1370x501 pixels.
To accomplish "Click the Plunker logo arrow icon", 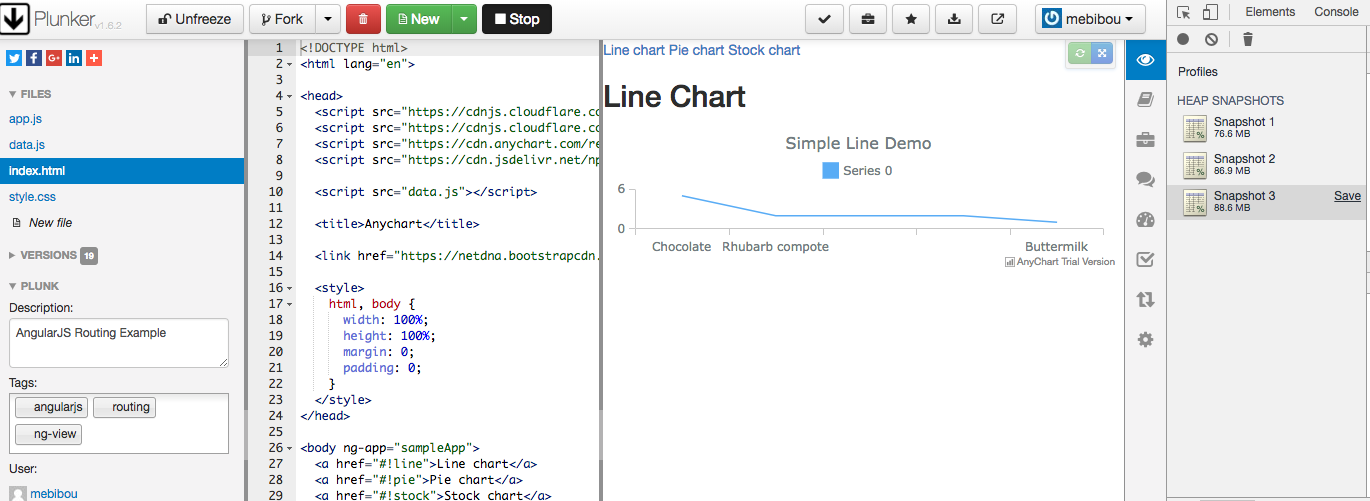I will coord(15,18).
